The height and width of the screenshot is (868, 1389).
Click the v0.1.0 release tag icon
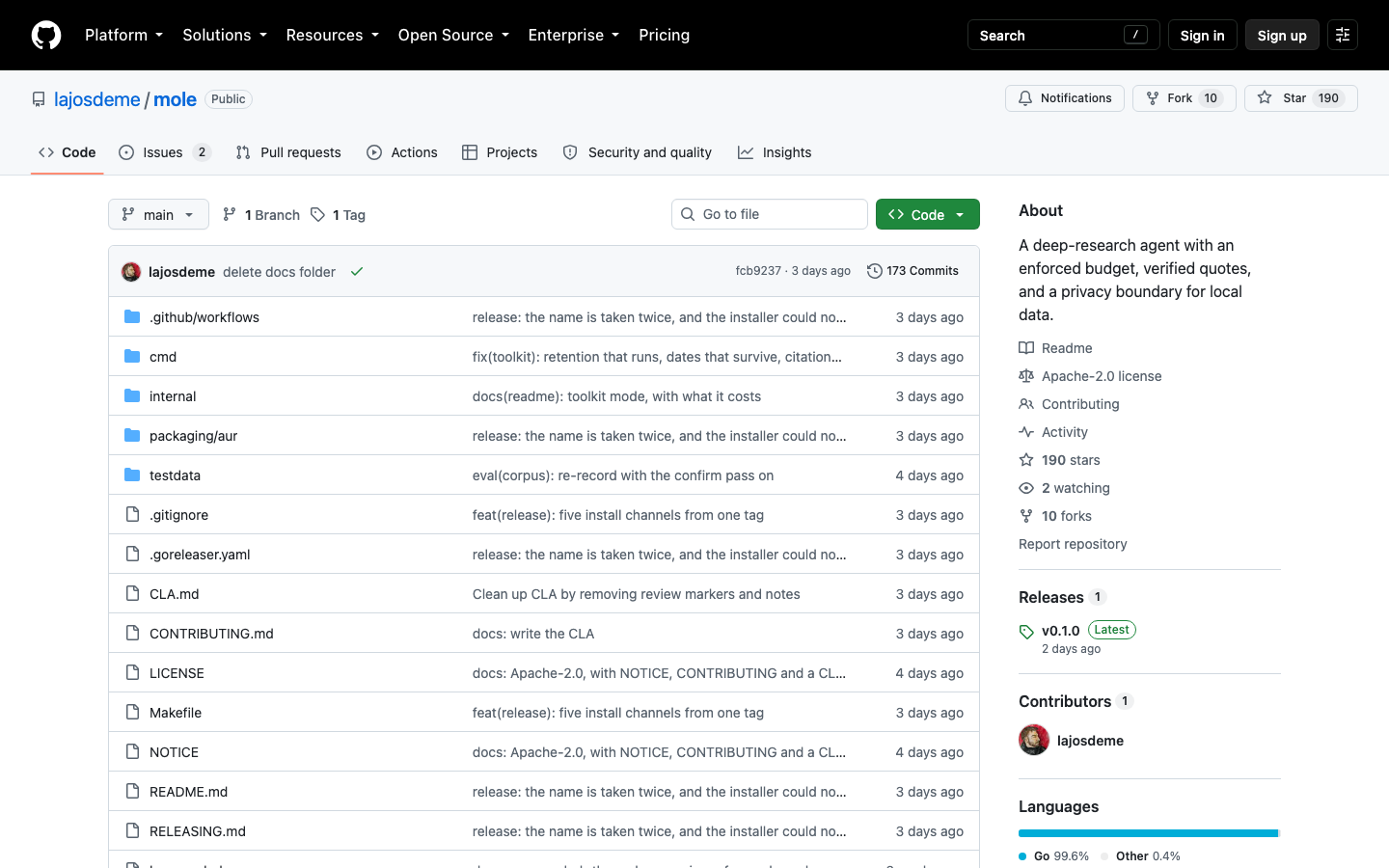[1026, 633]
